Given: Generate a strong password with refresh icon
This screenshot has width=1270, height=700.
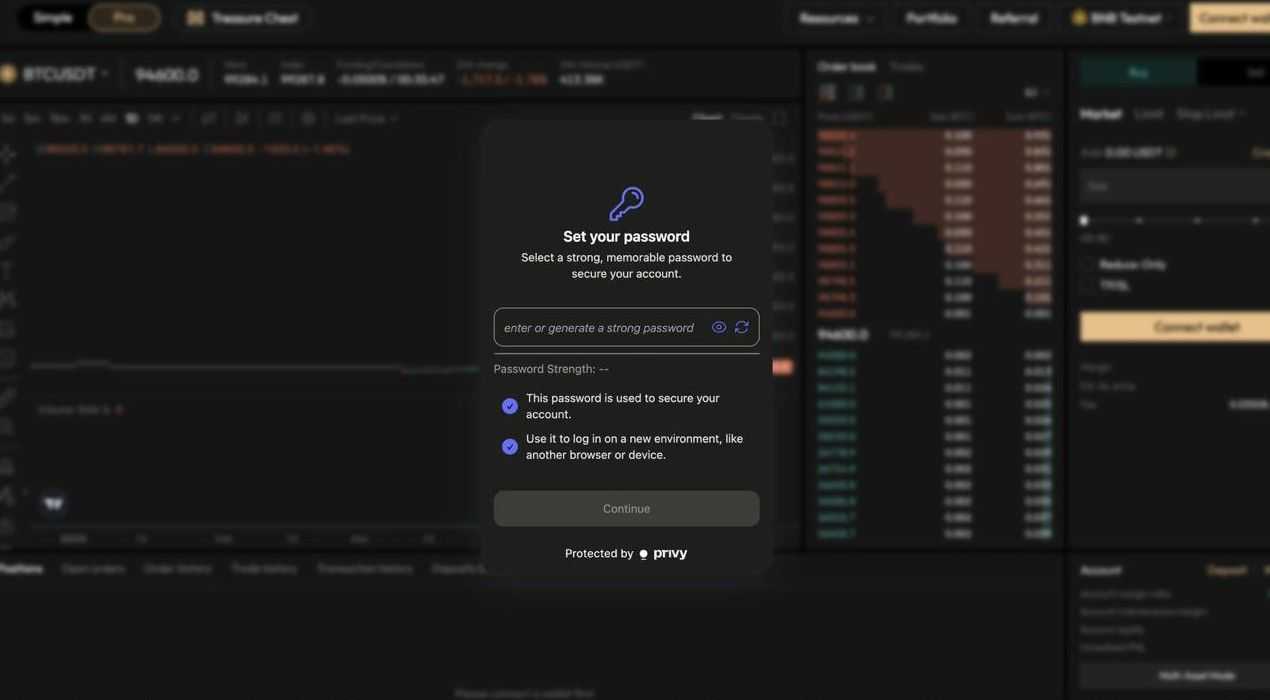Looking at the screenshot, I should point(742,327).
